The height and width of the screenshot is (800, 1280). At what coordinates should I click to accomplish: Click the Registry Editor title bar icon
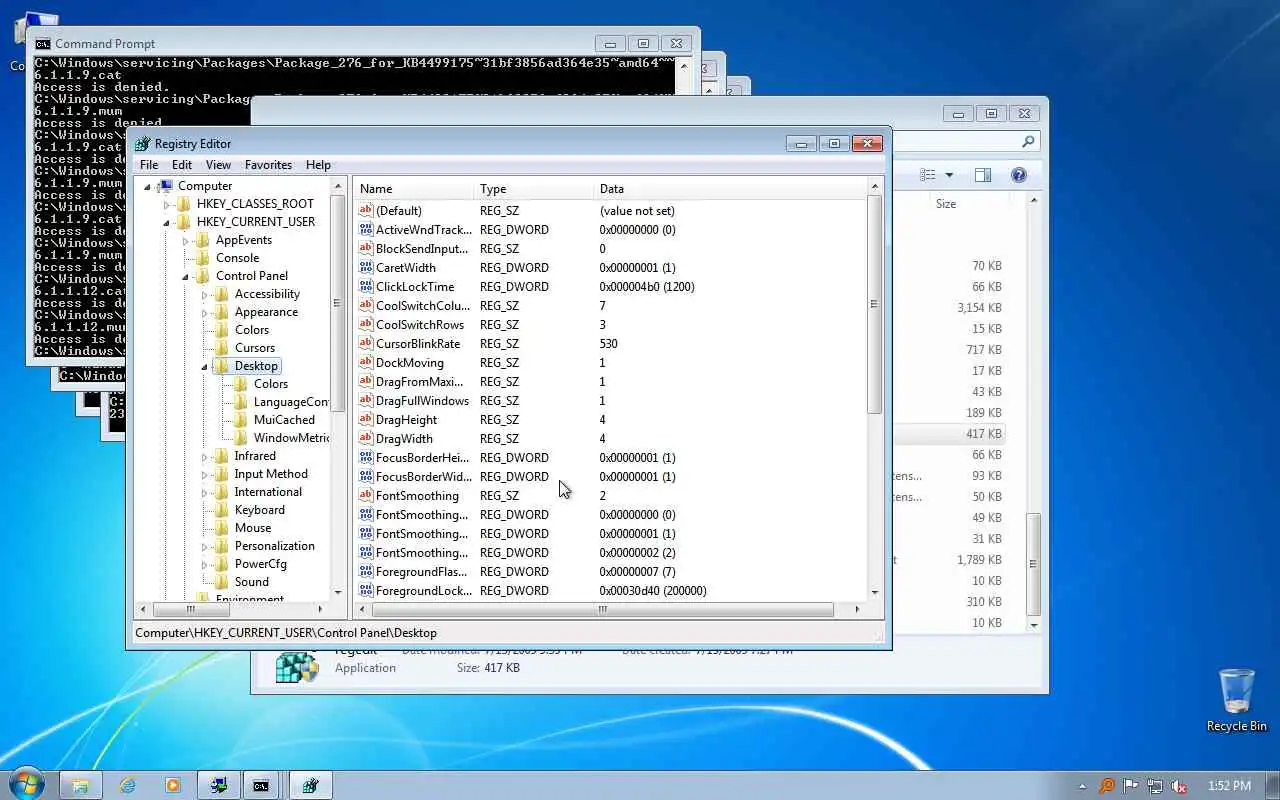point(143,144)
